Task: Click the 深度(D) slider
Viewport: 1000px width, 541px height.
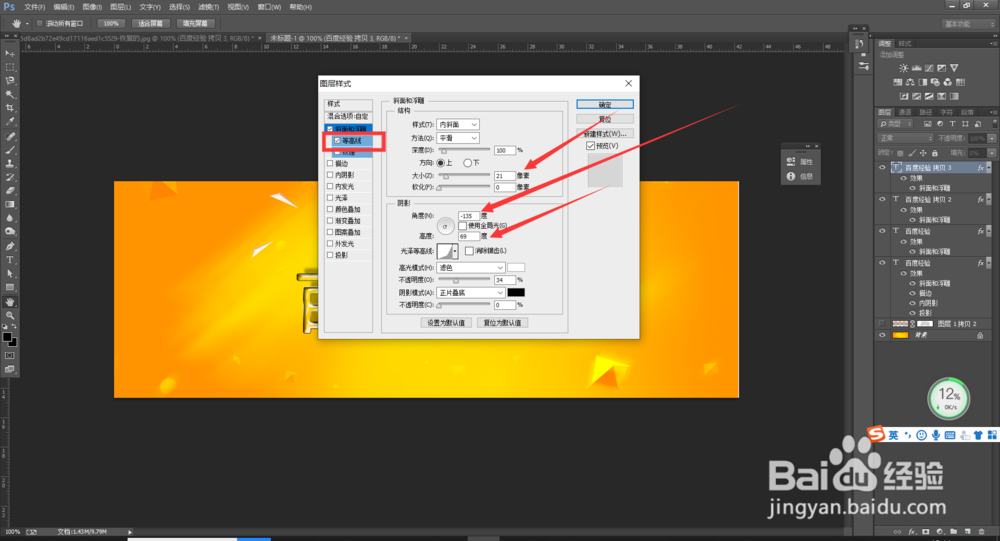Action: click(463, 151)
